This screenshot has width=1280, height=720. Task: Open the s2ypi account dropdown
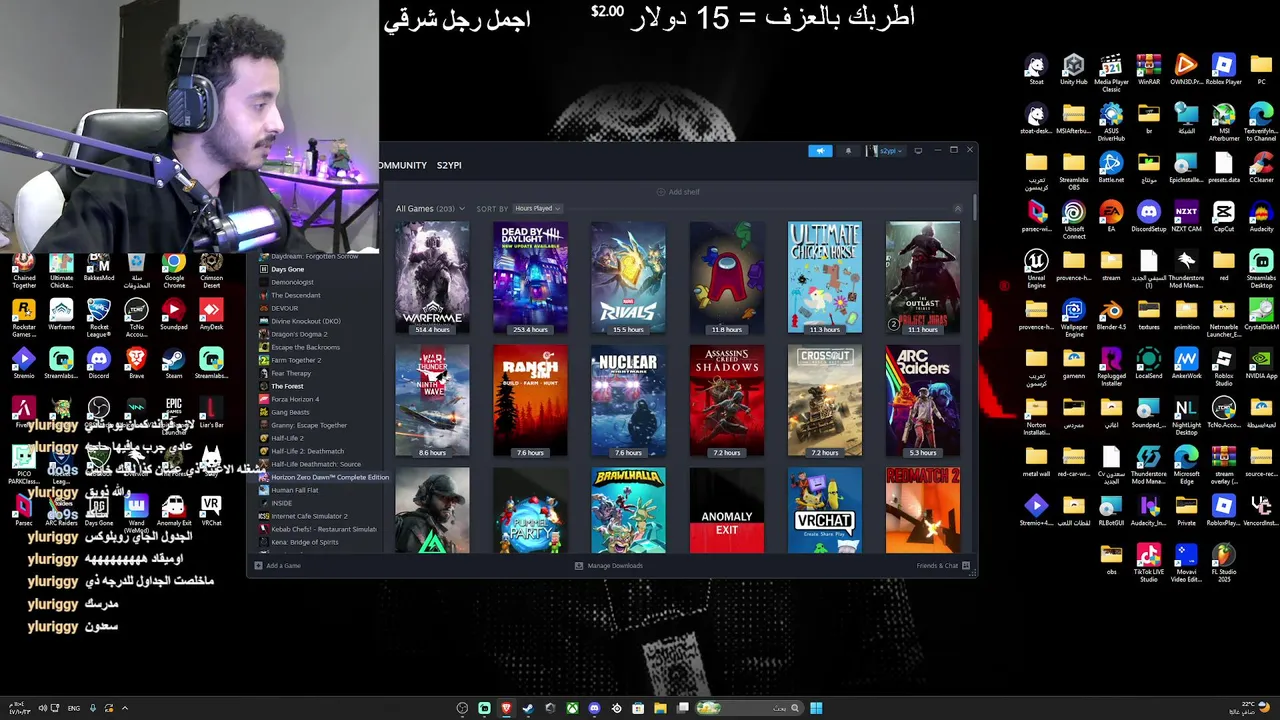click(886, 151)
